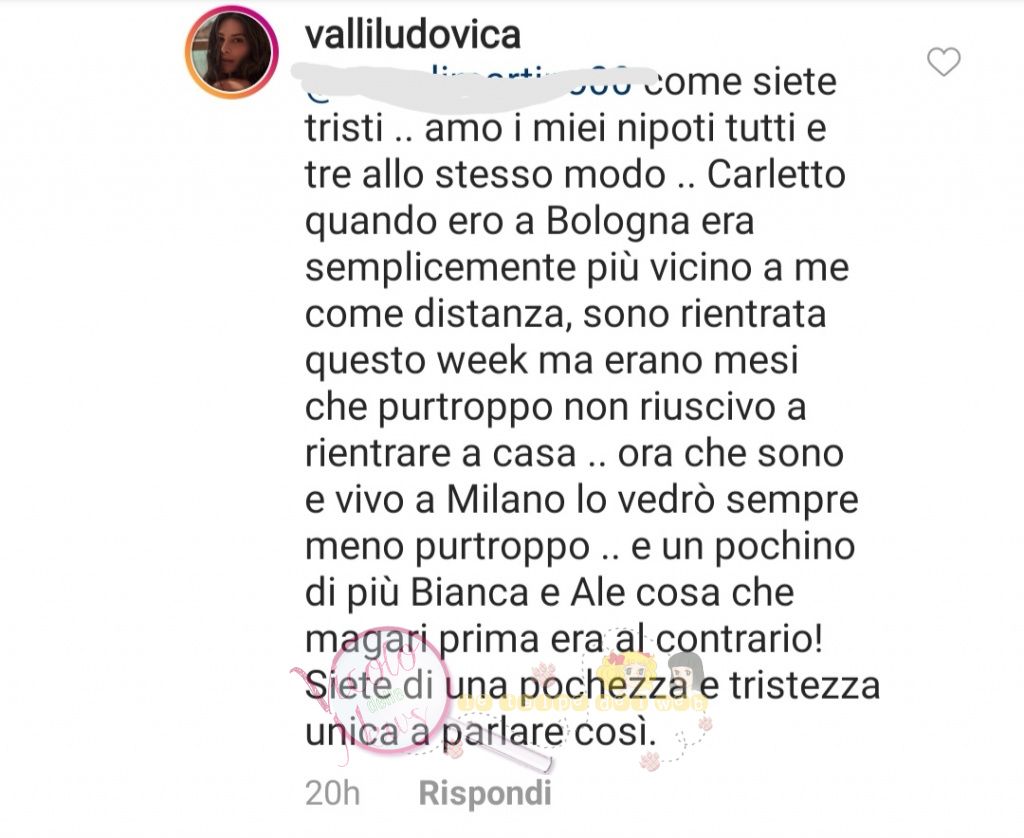This screenshot has width=1024, height=838.
Task: View story via the colored avatar ring
Action: [x=232, y=52]
